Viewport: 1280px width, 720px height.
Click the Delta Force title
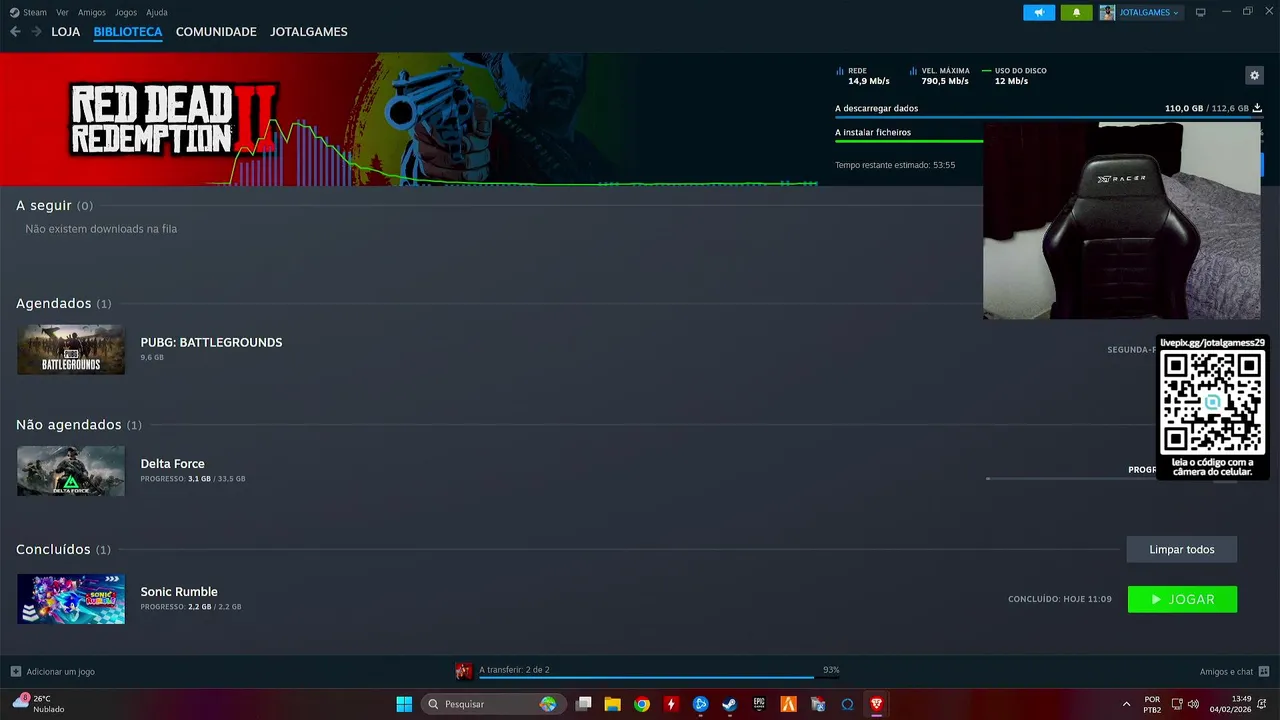click(x=172, y=464)
